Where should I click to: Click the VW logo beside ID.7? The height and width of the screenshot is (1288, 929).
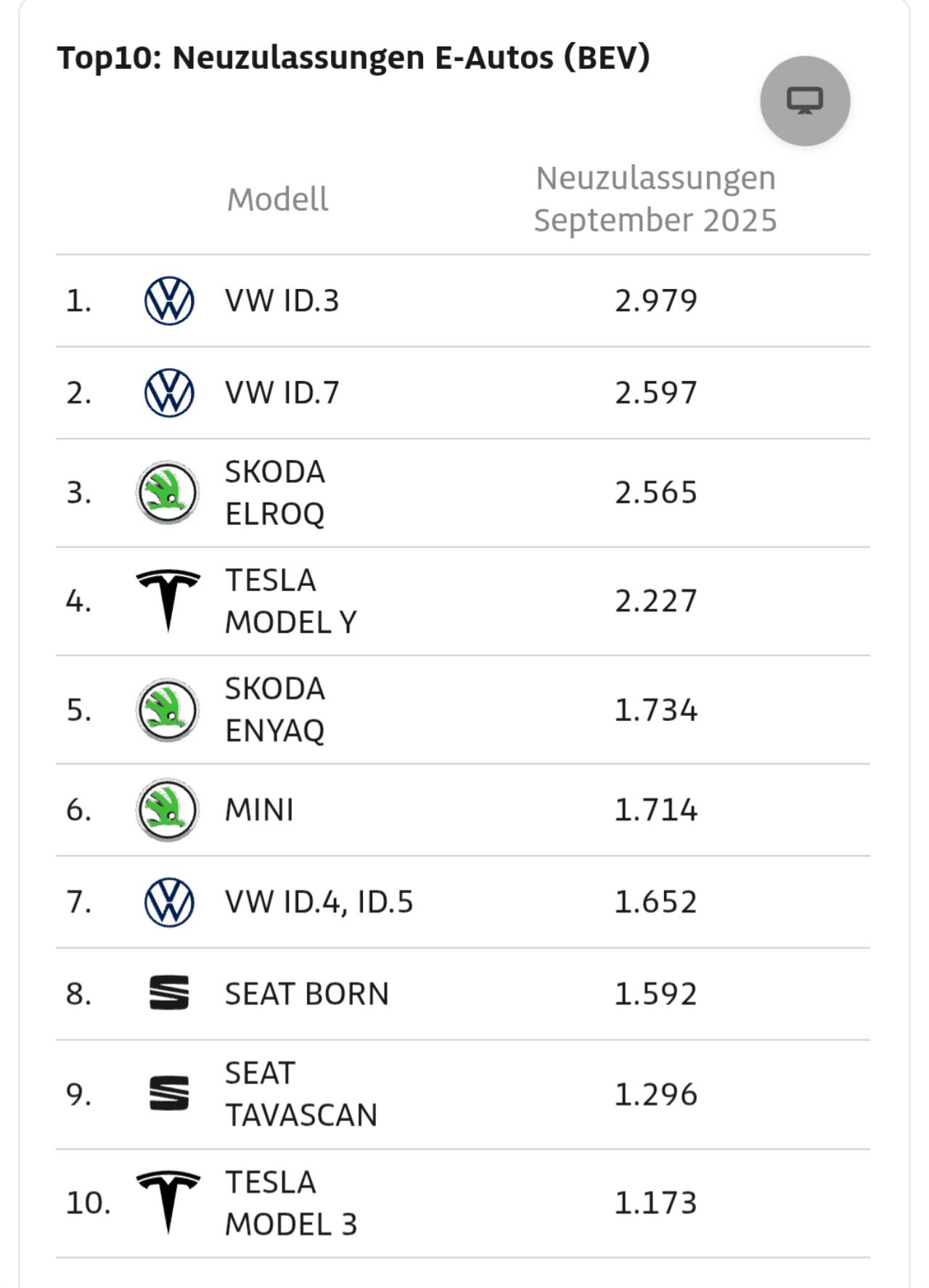169,393
